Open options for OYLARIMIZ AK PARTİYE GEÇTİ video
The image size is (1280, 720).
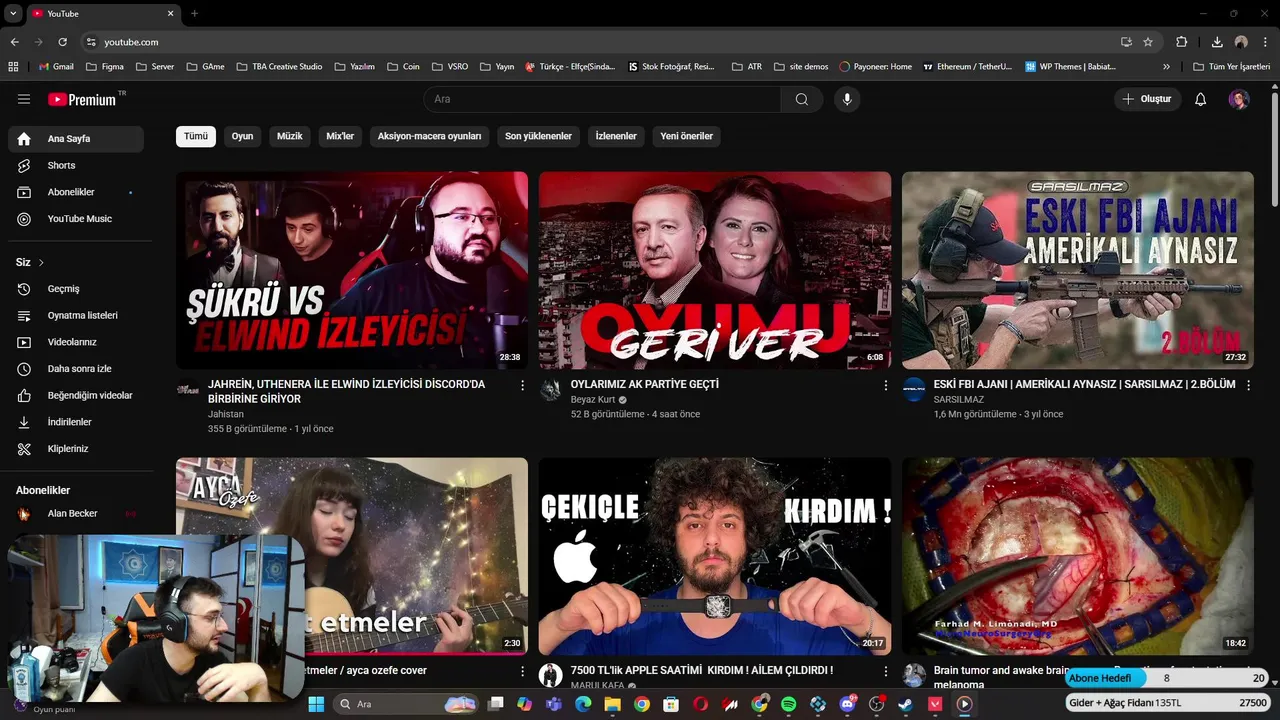[885, 385]
